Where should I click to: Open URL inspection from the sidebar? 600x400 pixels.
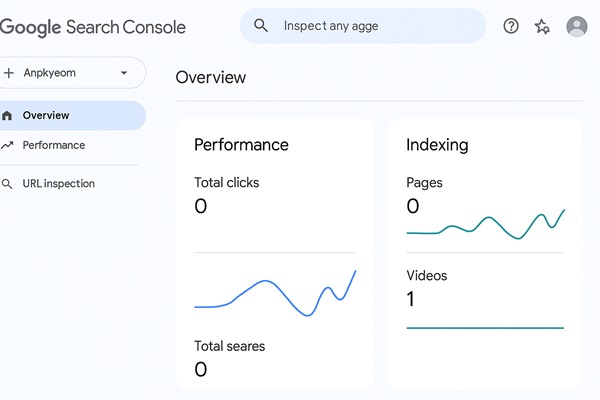coord(59,184)
